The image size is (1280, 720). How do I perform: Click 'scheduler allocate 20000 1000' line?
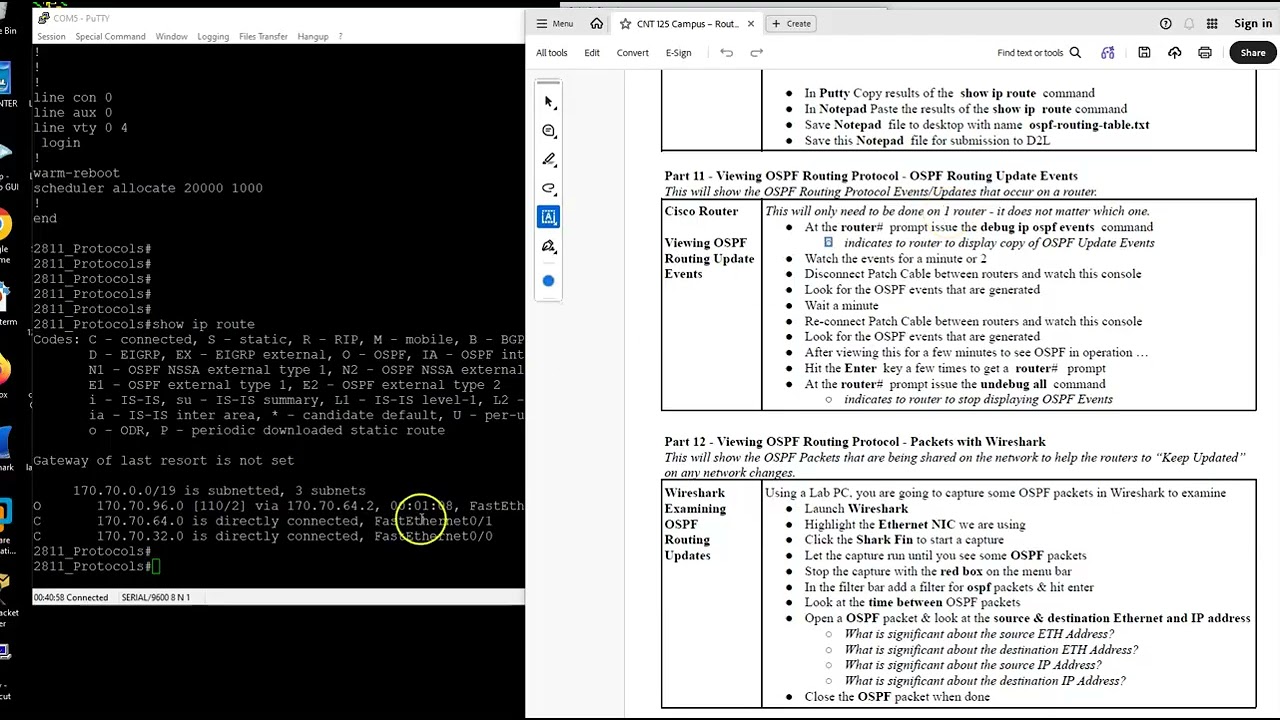tap(148, 188)
